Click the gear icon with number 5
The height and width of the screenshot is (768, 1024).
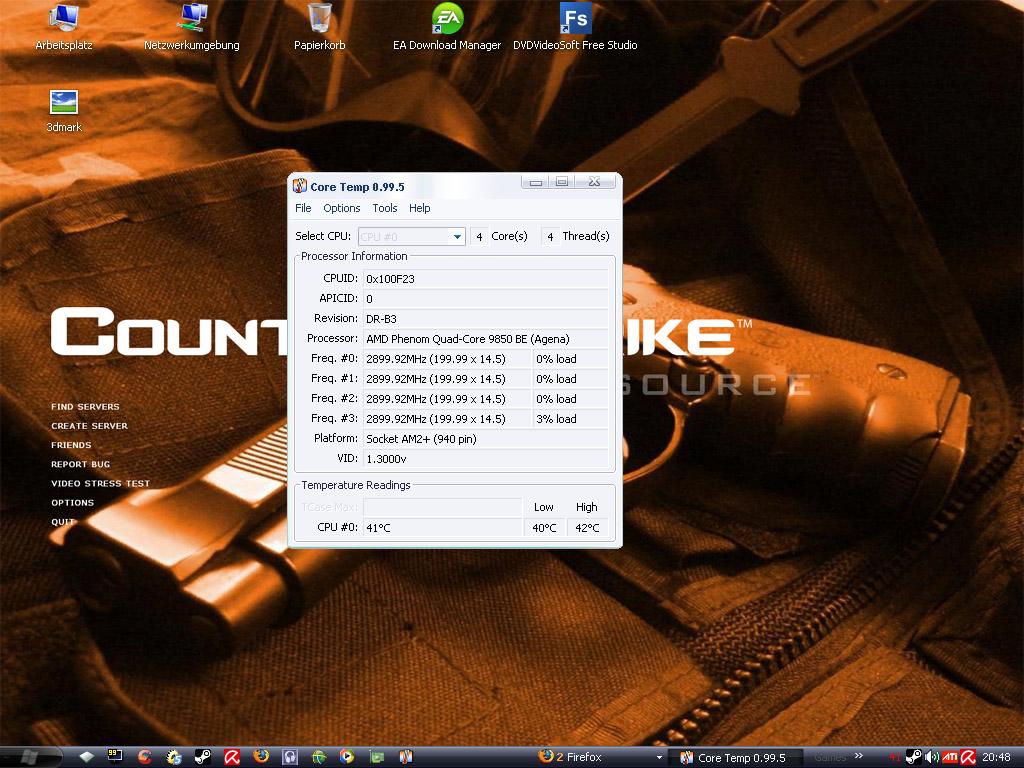coord(174,757)
